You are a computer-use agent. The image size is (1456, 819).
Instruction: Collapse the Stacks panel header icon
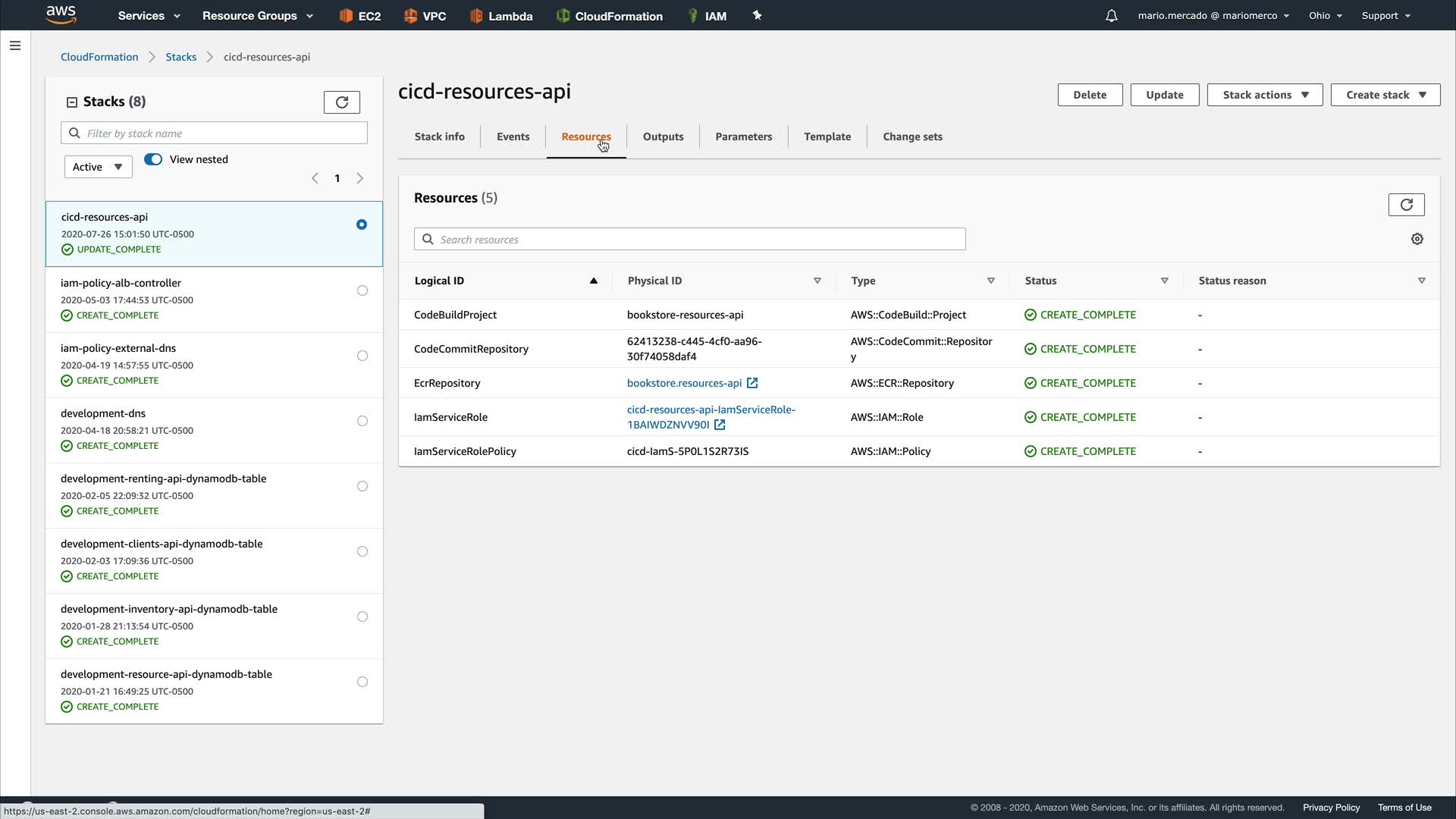coord(72,102)
